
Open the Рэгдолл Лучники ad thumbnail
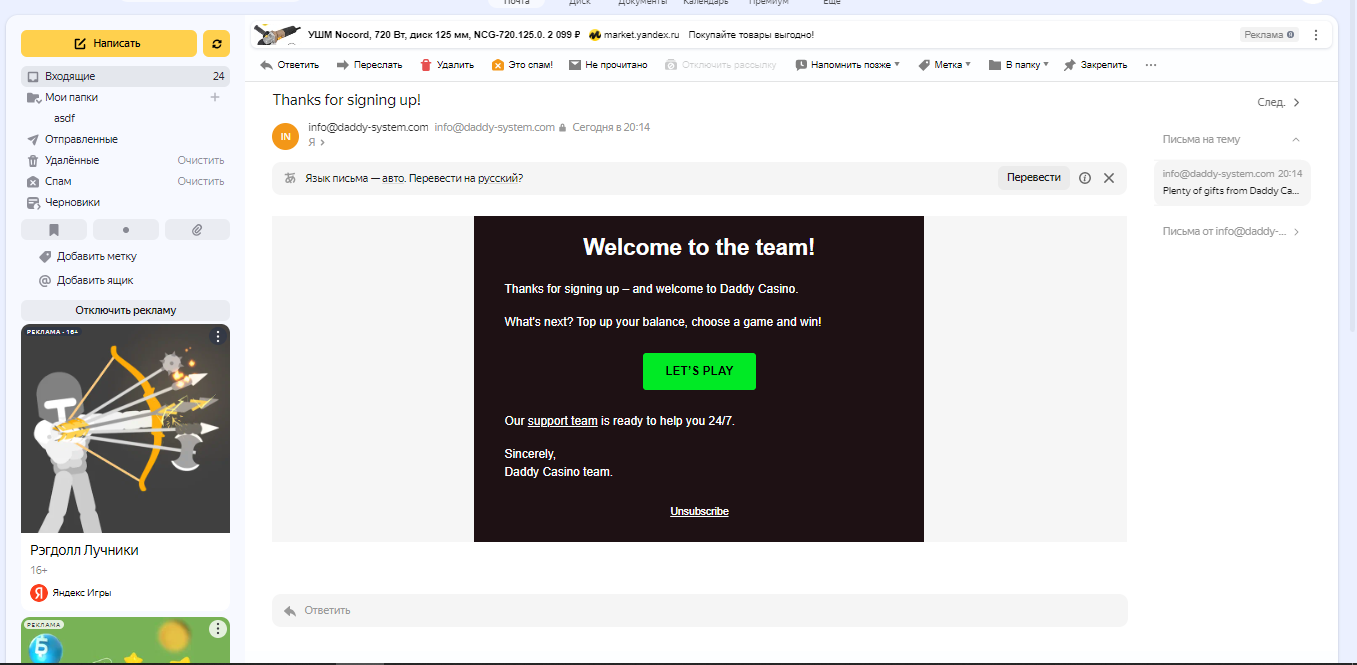tap(125, 428)
